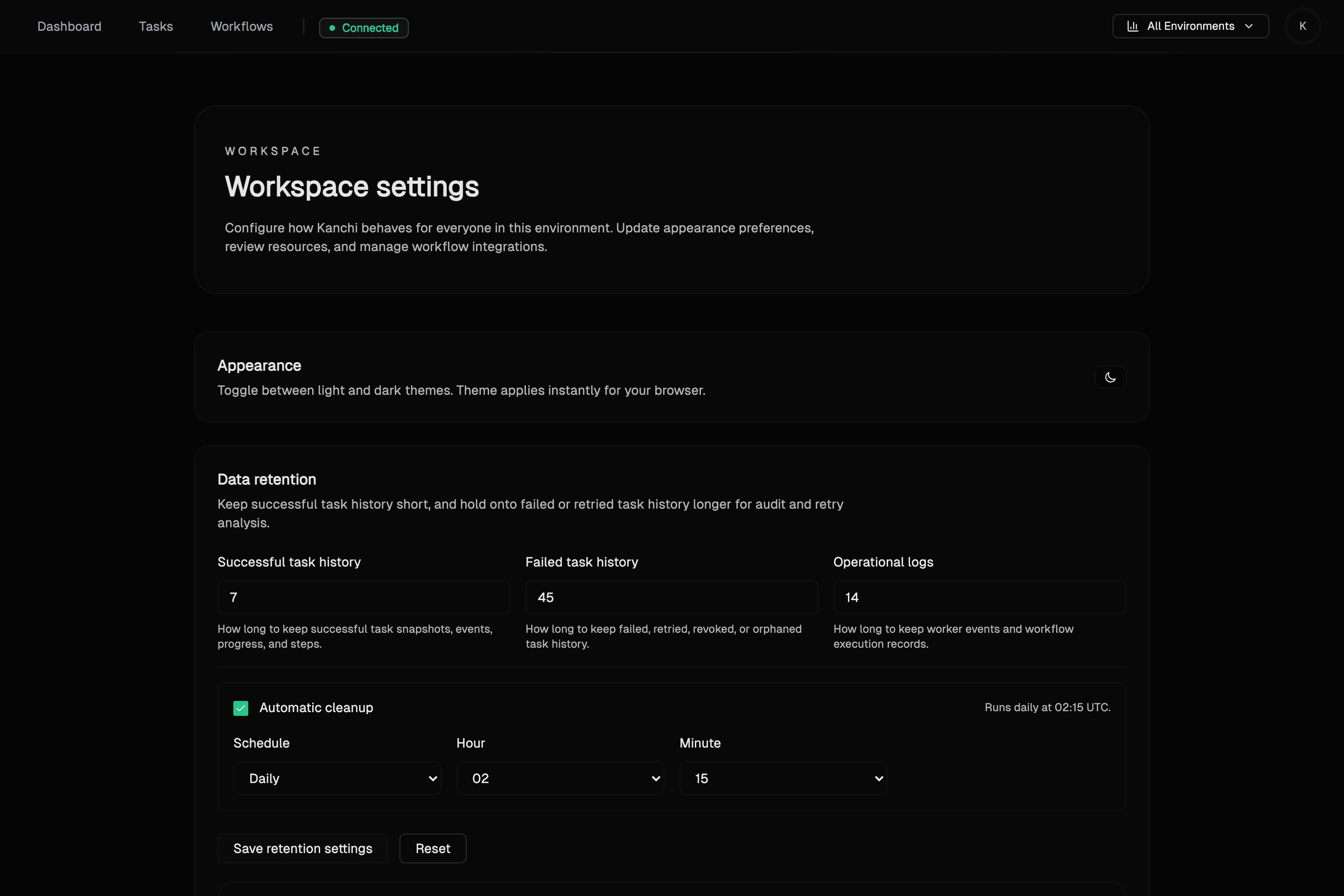The image size is (1344, 896).
Task: Click the 'WORKSPACE' eyebrow label
Action: tap(273, 151)
